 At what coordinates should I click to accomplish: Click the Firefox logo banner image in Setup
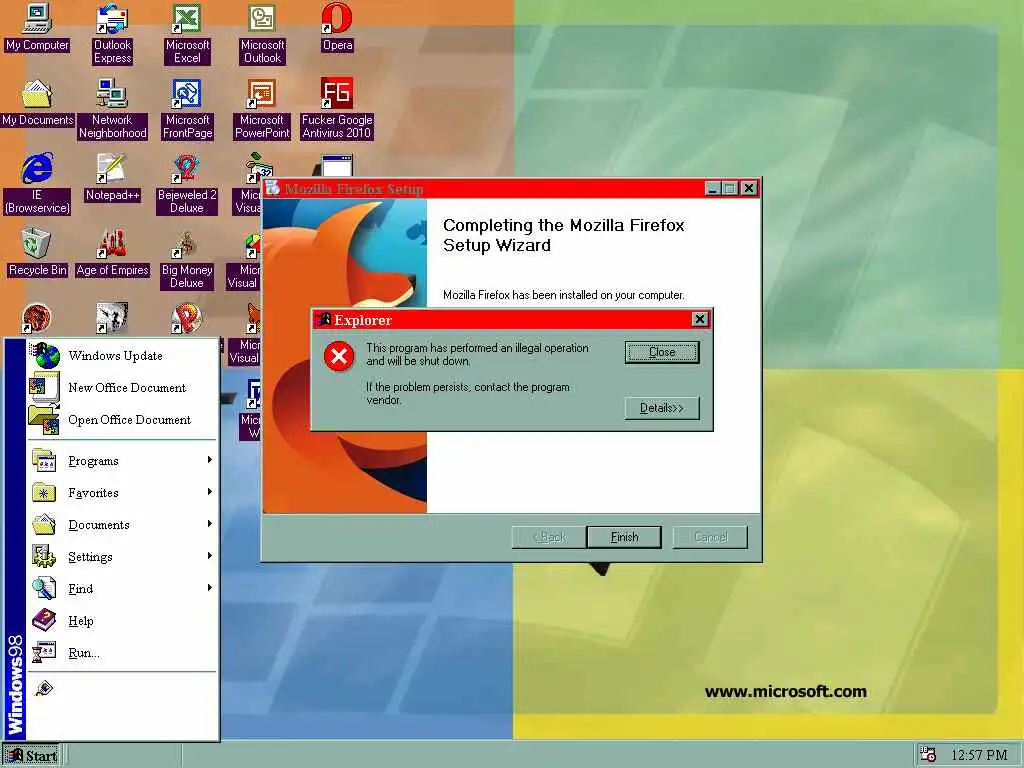pyautogui.click(x=345, y=356)
